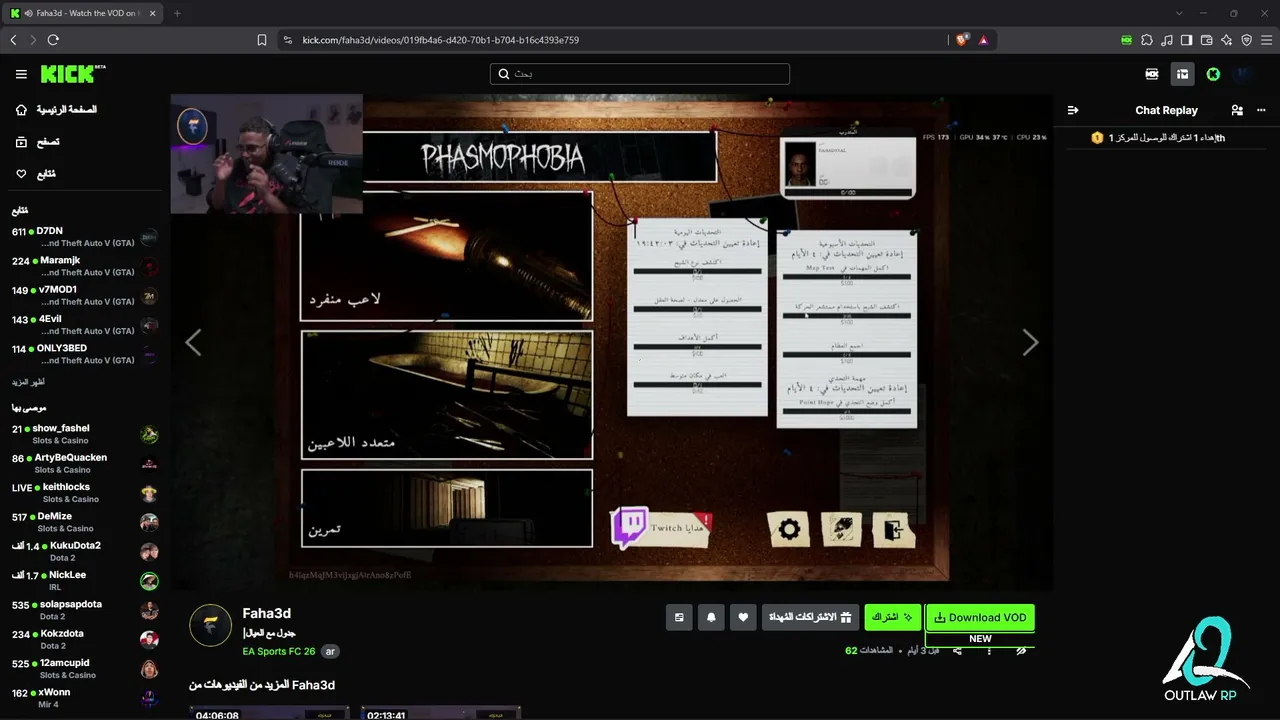
Task: Open the ONLY3BED channel in the sidebar
Action: 85,354
